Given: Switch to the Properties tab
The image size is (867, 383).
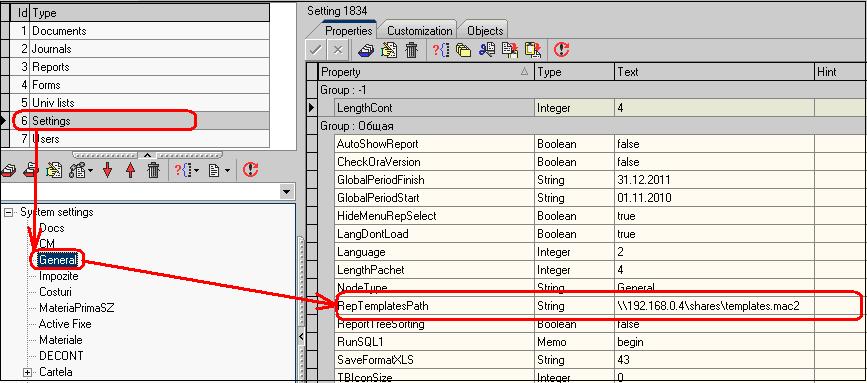Looking at the screenshot, I should click(348, 30).
